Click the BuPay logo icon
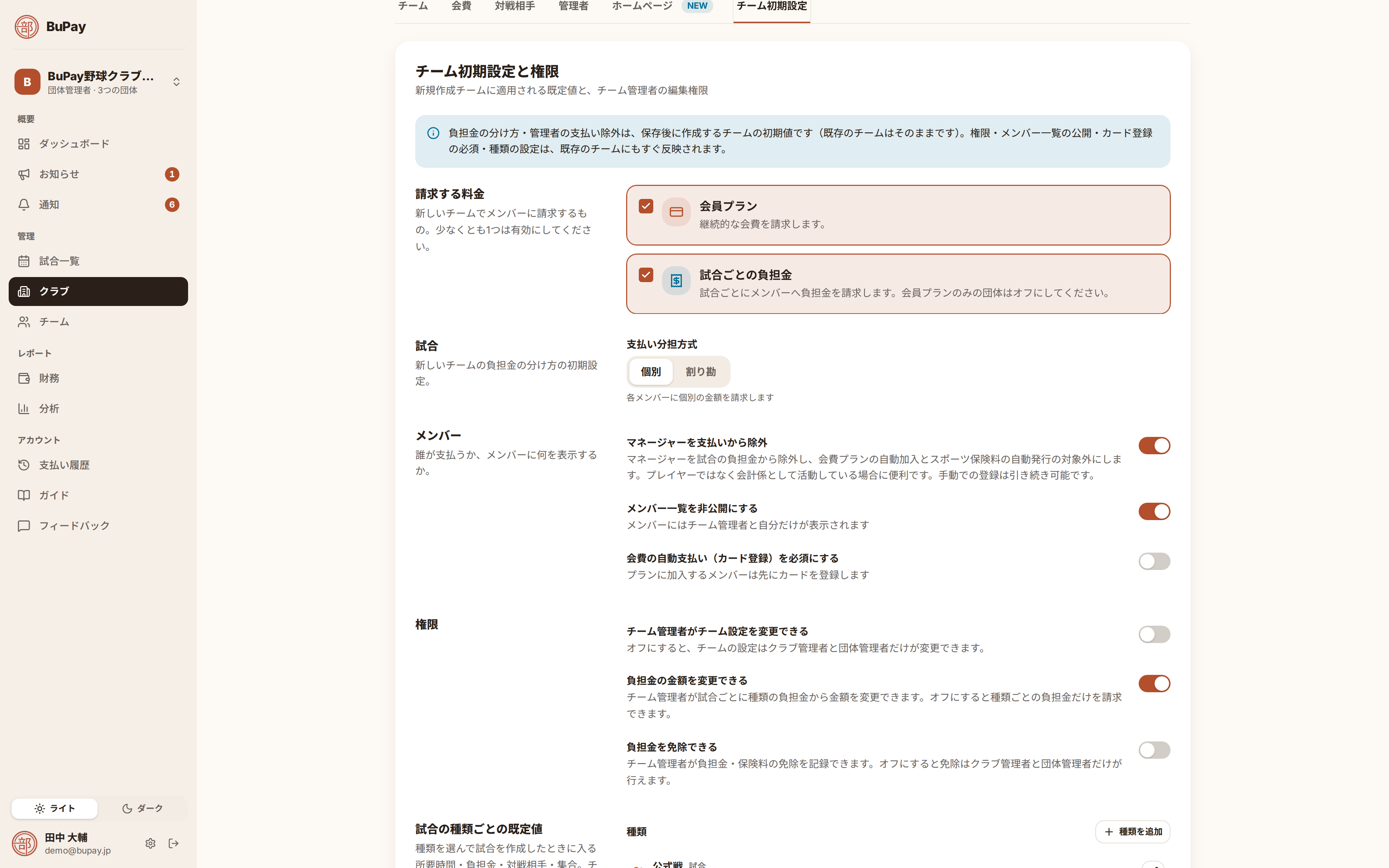Viewport: 1389px width, 868px height. coord(26,26)
